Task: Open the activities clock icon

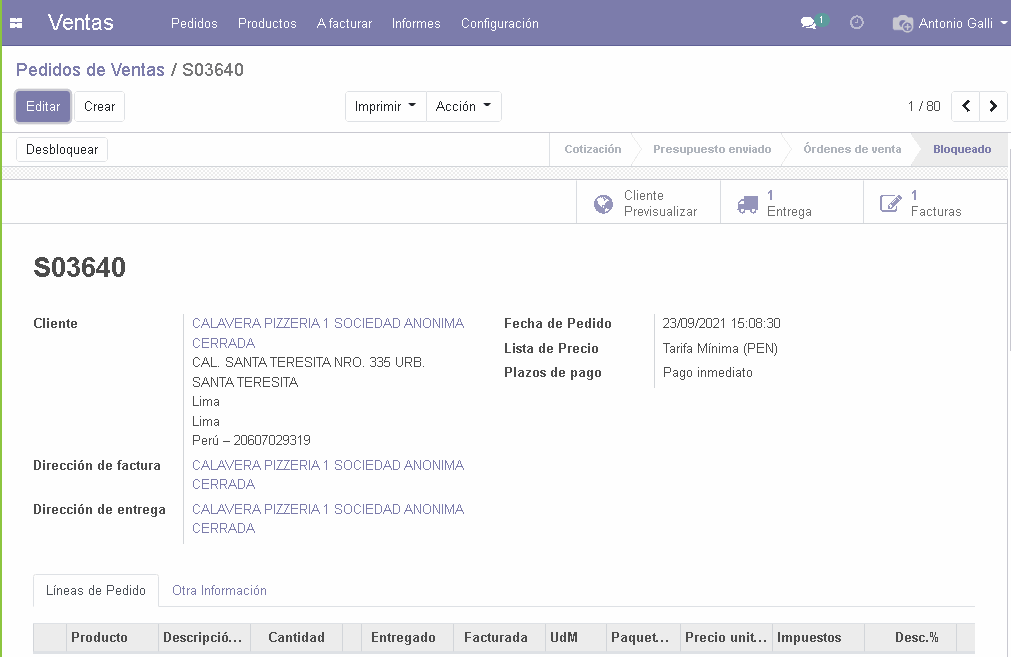Action: point(857,23)
